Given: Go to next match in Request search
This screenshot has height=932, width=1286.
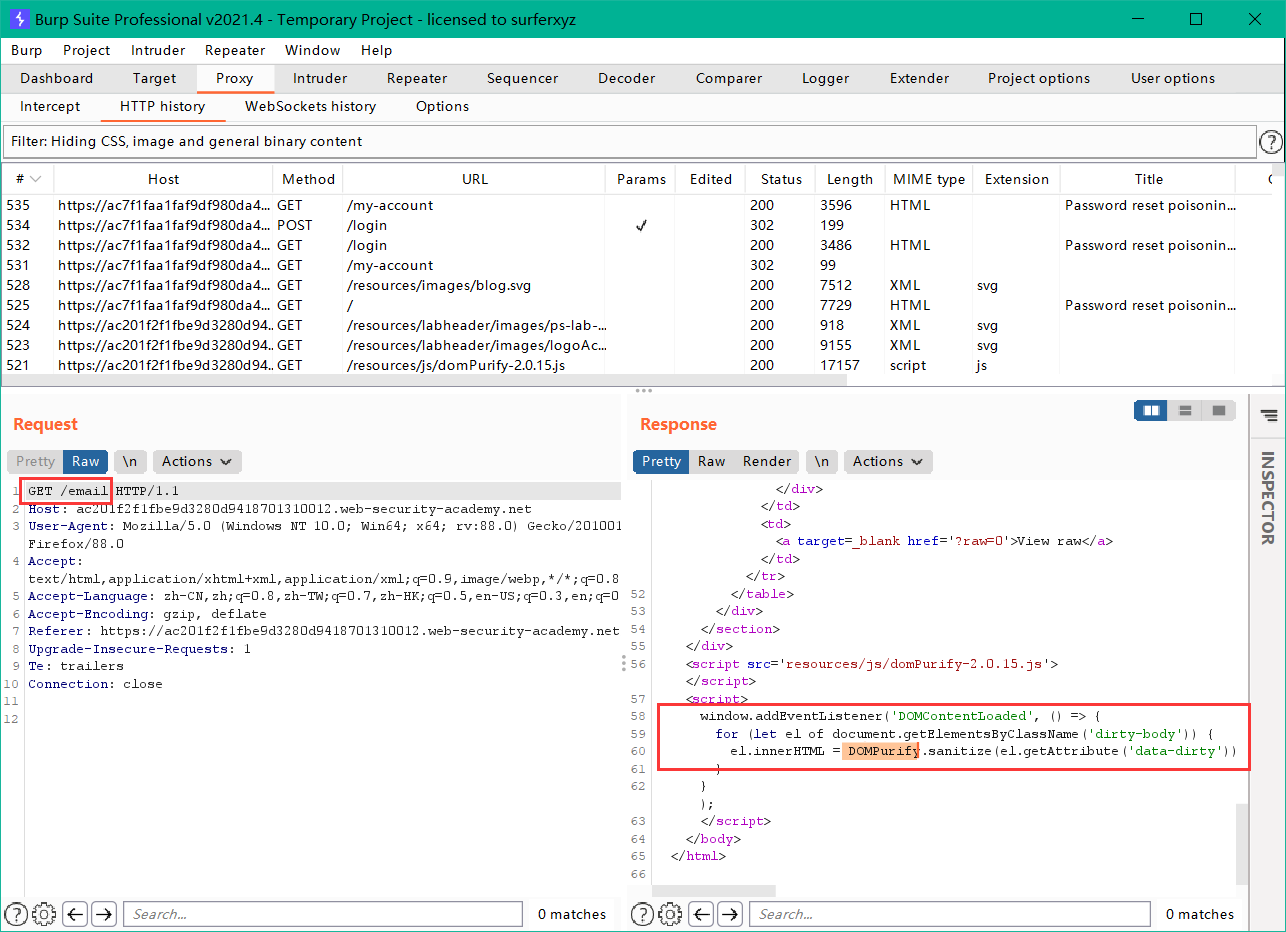Looking at the screenshot, I should pyautogui.click(x=104, y=913).
